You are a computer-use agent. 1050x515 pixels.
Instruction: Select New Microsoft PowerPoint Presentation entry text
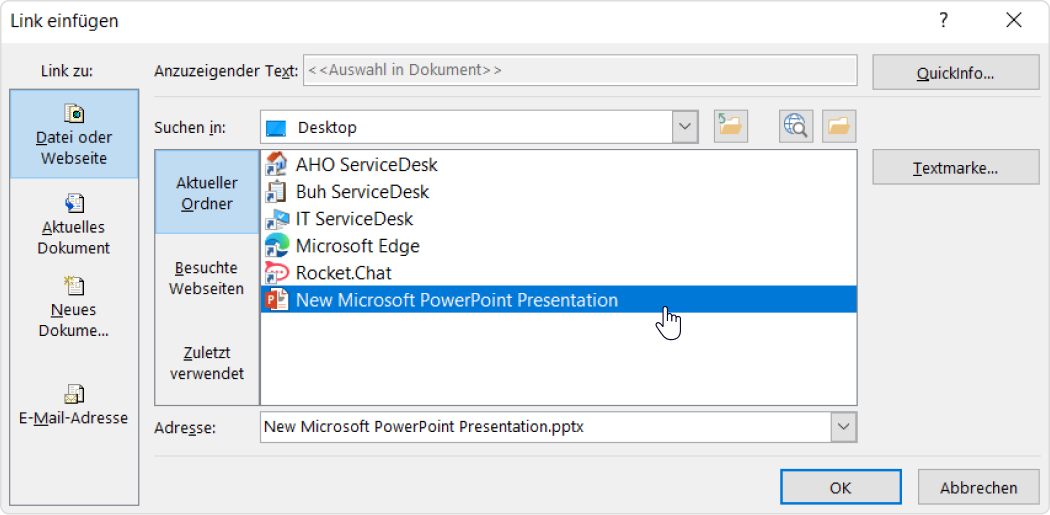click(x=457, y=300)
